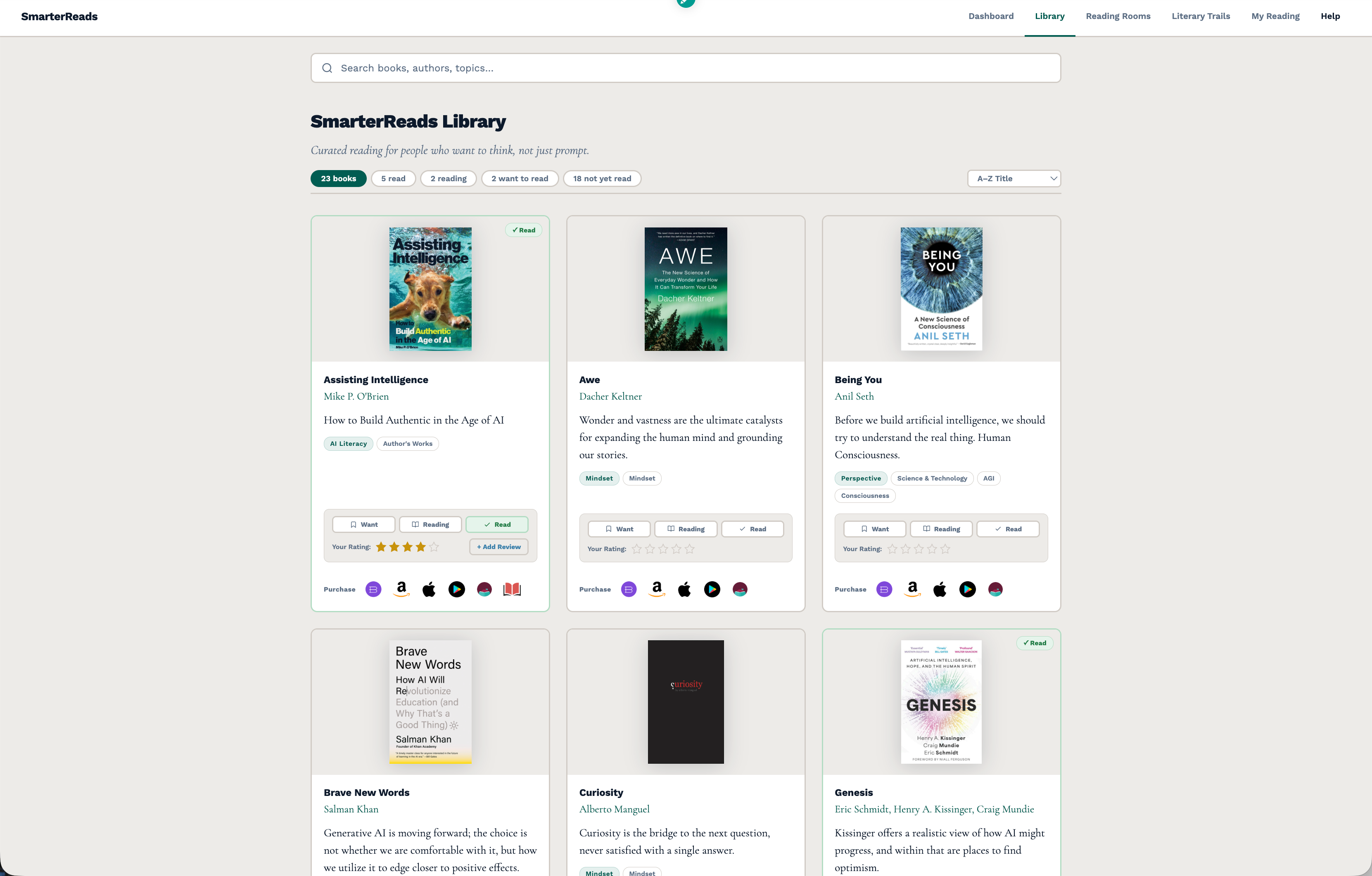The image size is (1372, 876).
Task: Select the 23 books filter
Action: click(x=338, y=178)
